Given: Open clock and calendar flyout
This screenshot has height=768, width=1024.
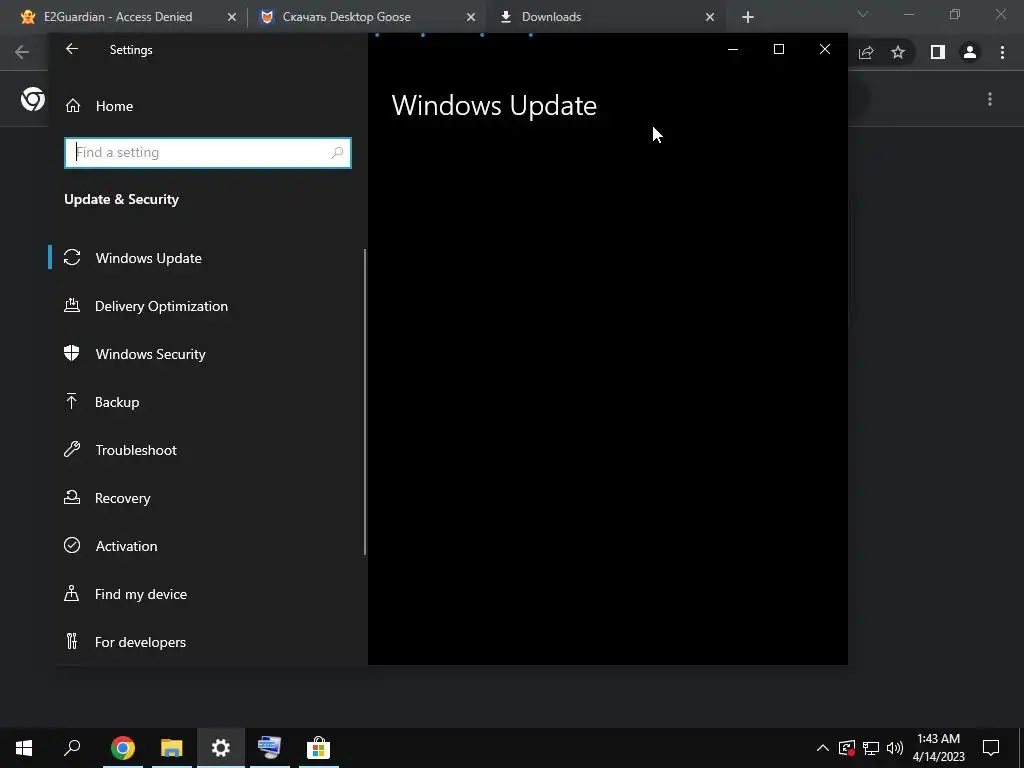Looking at the screenshot, I should pos(939,748).
